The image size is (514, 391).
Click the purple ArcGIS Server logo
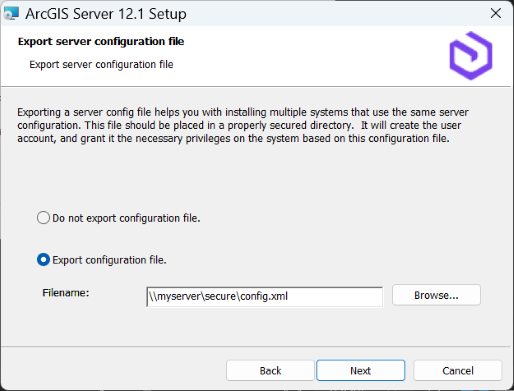pos(471,56)
